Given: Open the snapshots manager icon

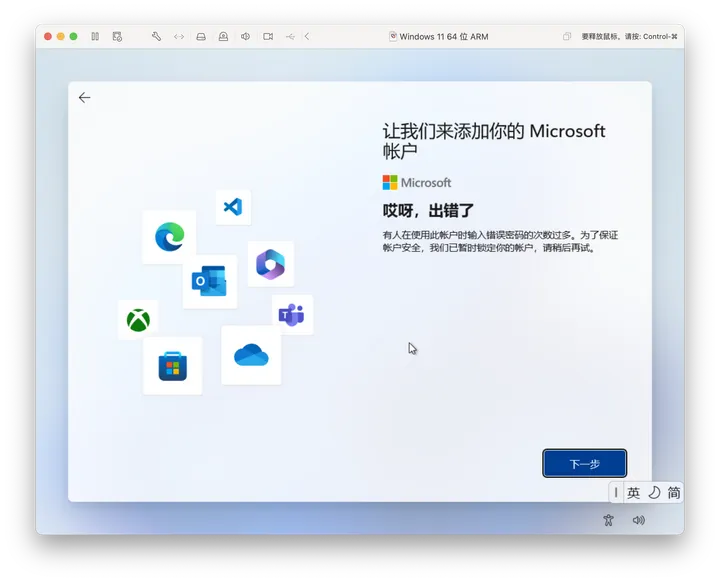Looking at the screenshot, I should (x=117, y=36).
